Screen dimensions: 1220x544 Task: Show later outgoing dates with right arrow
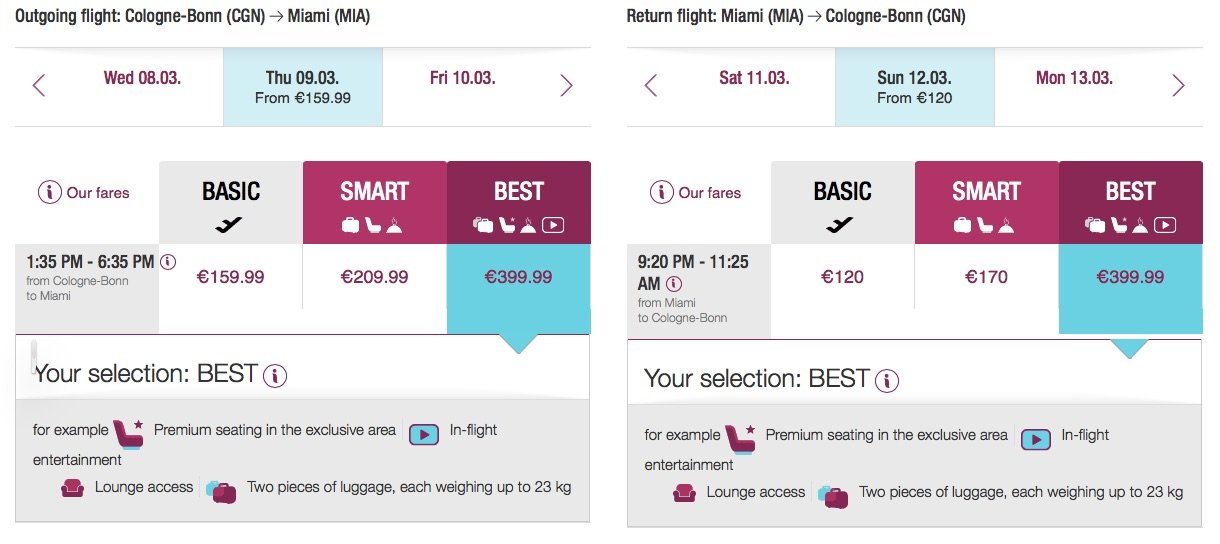point(566,86)
